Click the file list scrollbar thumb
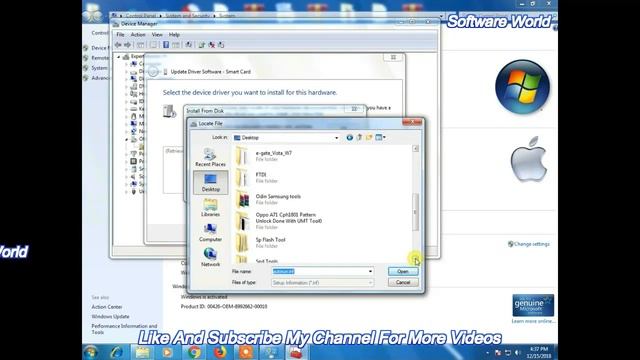This screenshot has height=360, width=640. coord(416,212)
